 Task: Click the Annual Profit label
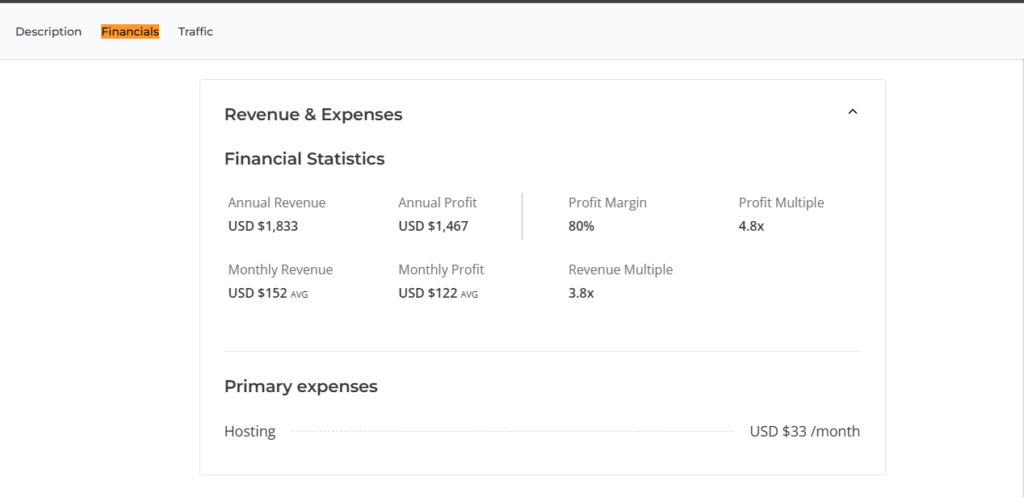point(437,203)
